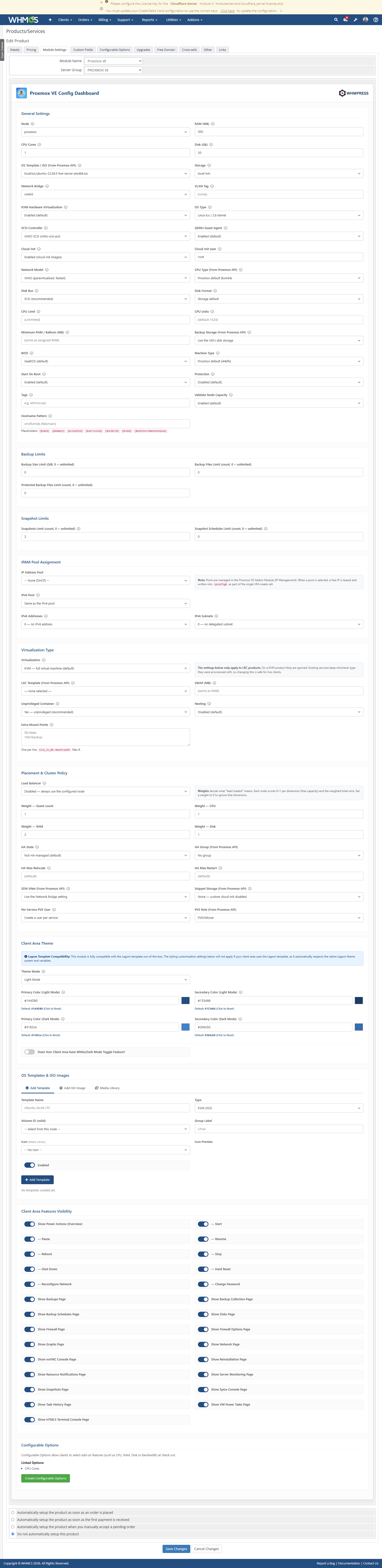Show the info tooltip for Disk (GB)
Image resolution: width=382 pixels, height=1568 pixels.
coord(211,145)
